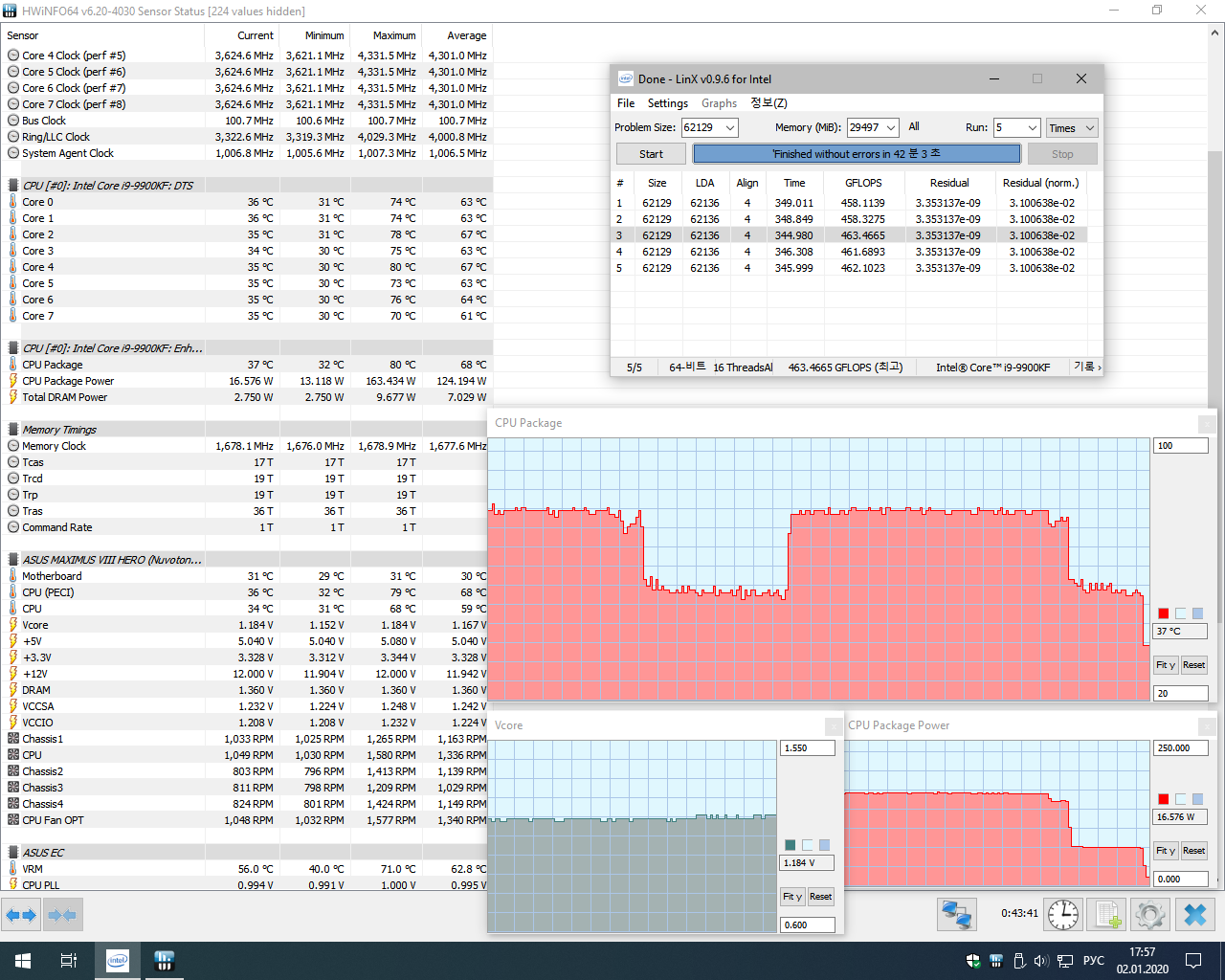Click the Vcore graph maximum field showing 1.550
This screenshot has width=1225, height=980.
[808, 748]
